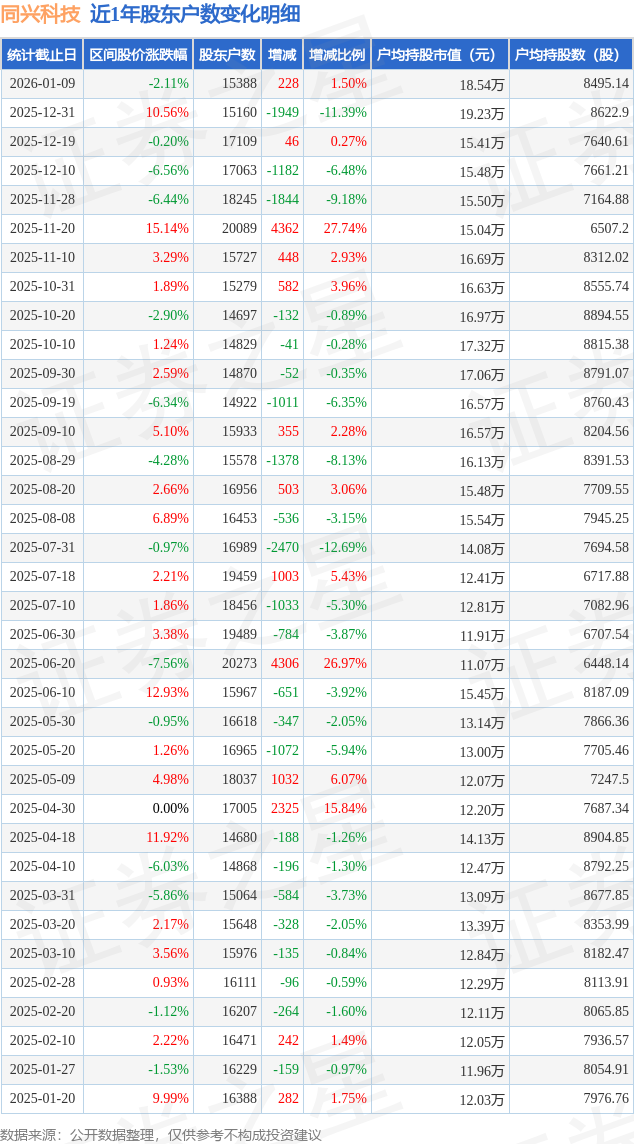Click the 2026-01-09 date cell
Viewport: 634px width, 1144px height.
(42, 84)
